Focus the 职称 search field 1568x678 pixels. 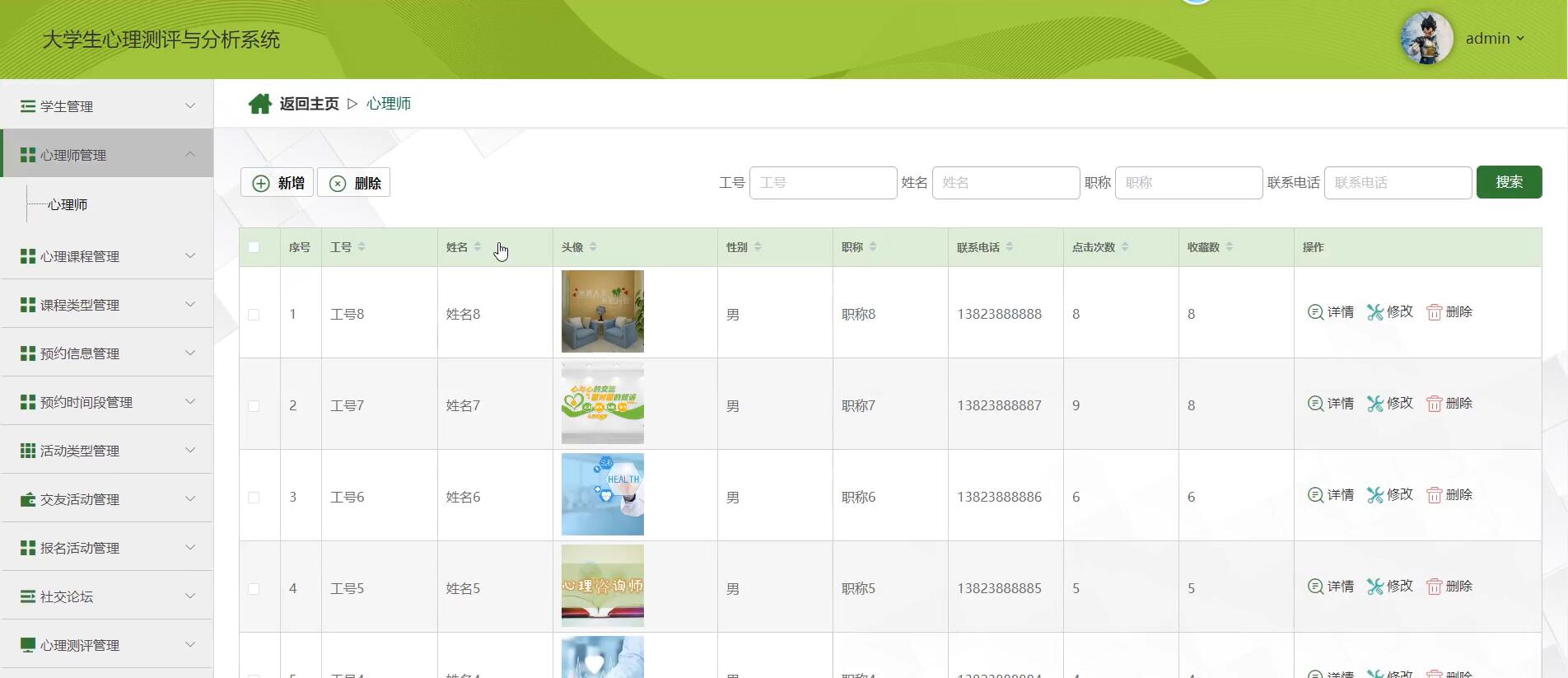click(x=1188, y=182)
